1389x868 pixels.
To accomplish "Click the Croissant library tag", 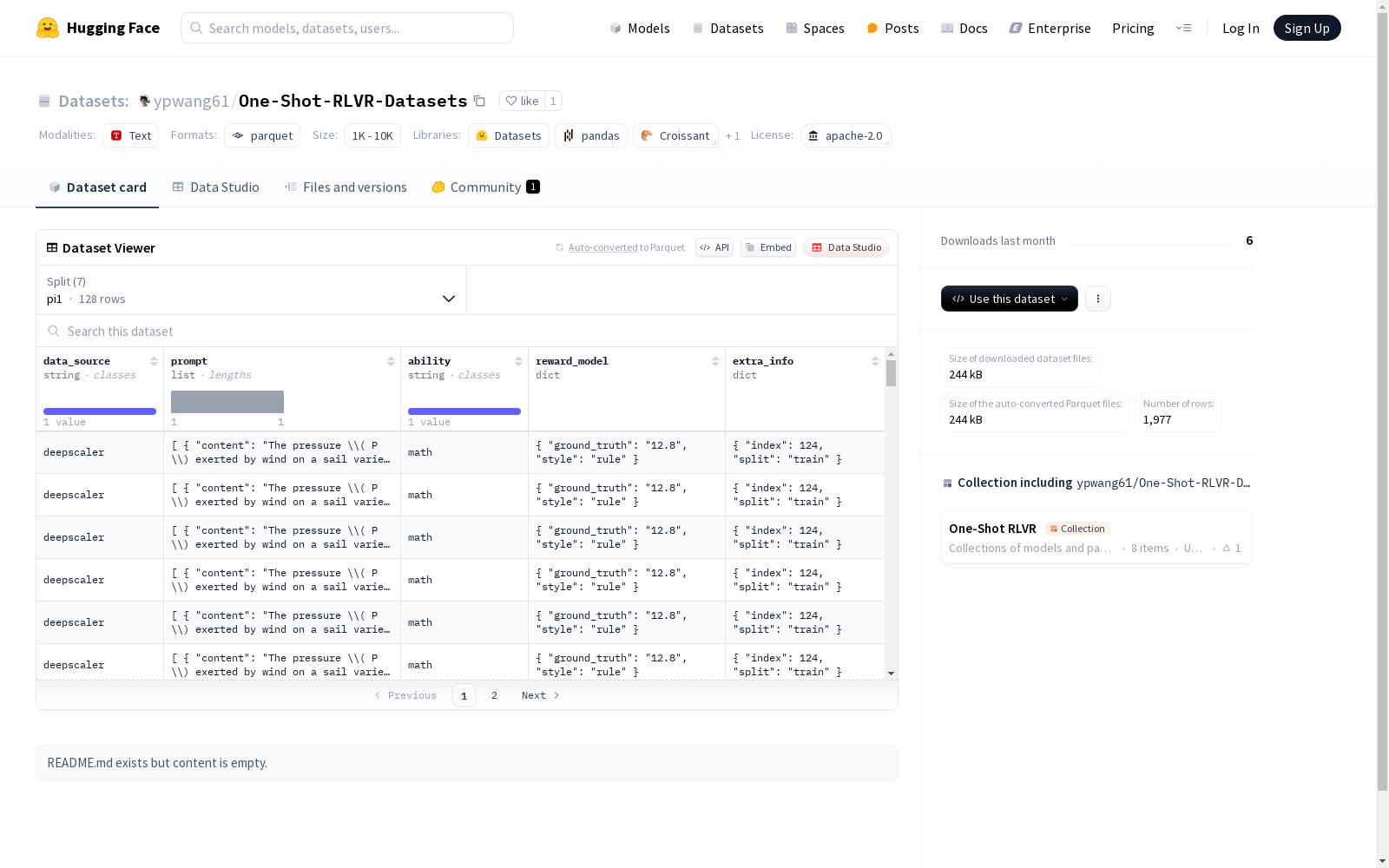I will 675,135.
